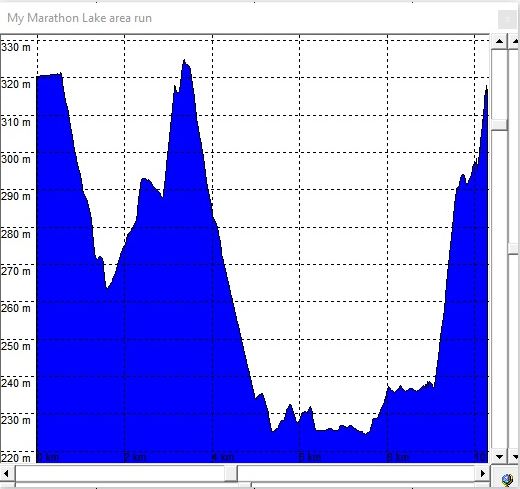Click the inner vertical scrollbar up arrow
The height and width of the screenshot is (489, 520).
pos(499,41)
